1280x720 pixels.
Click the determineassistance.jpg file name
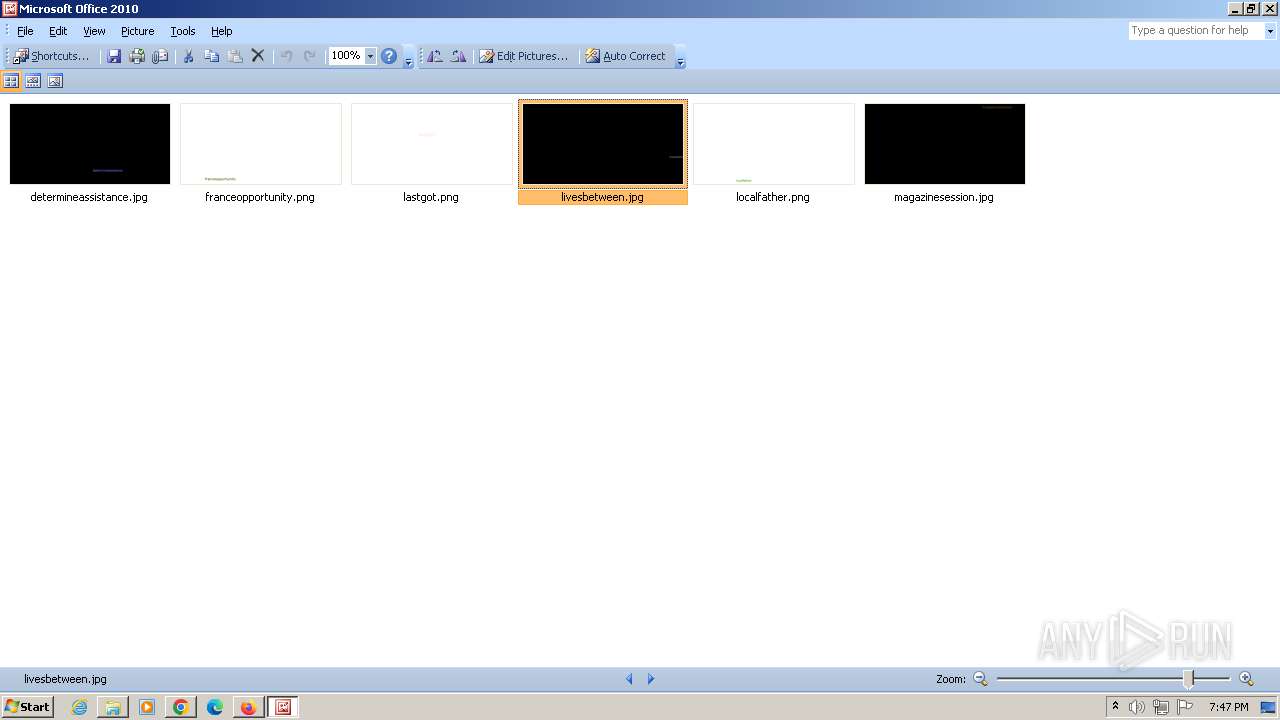tap(89, 197)
